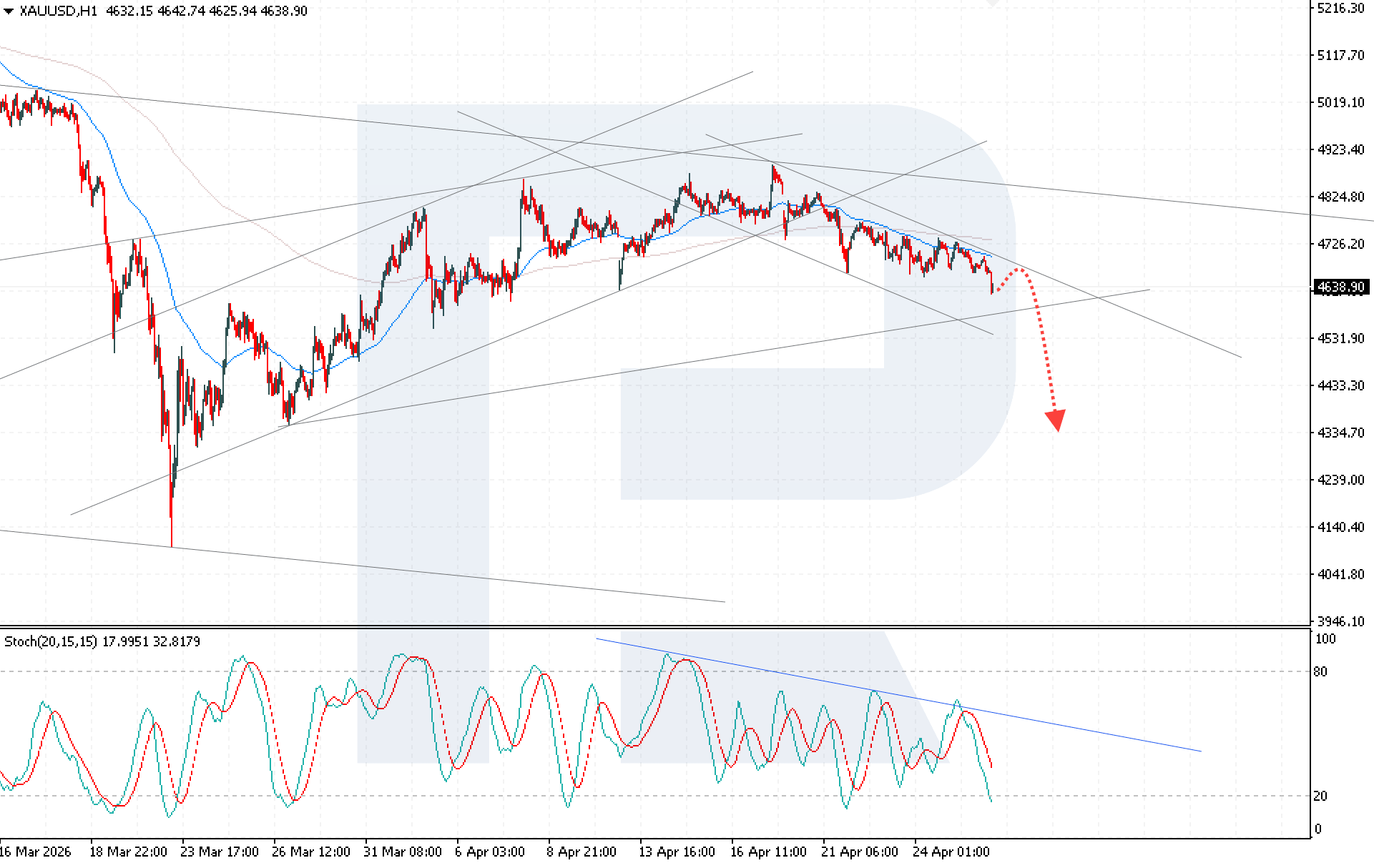The width and height of the screenshot is (1374, 868).
Task: Click the 31 Mar 08:00 time label
Action: 403,852
